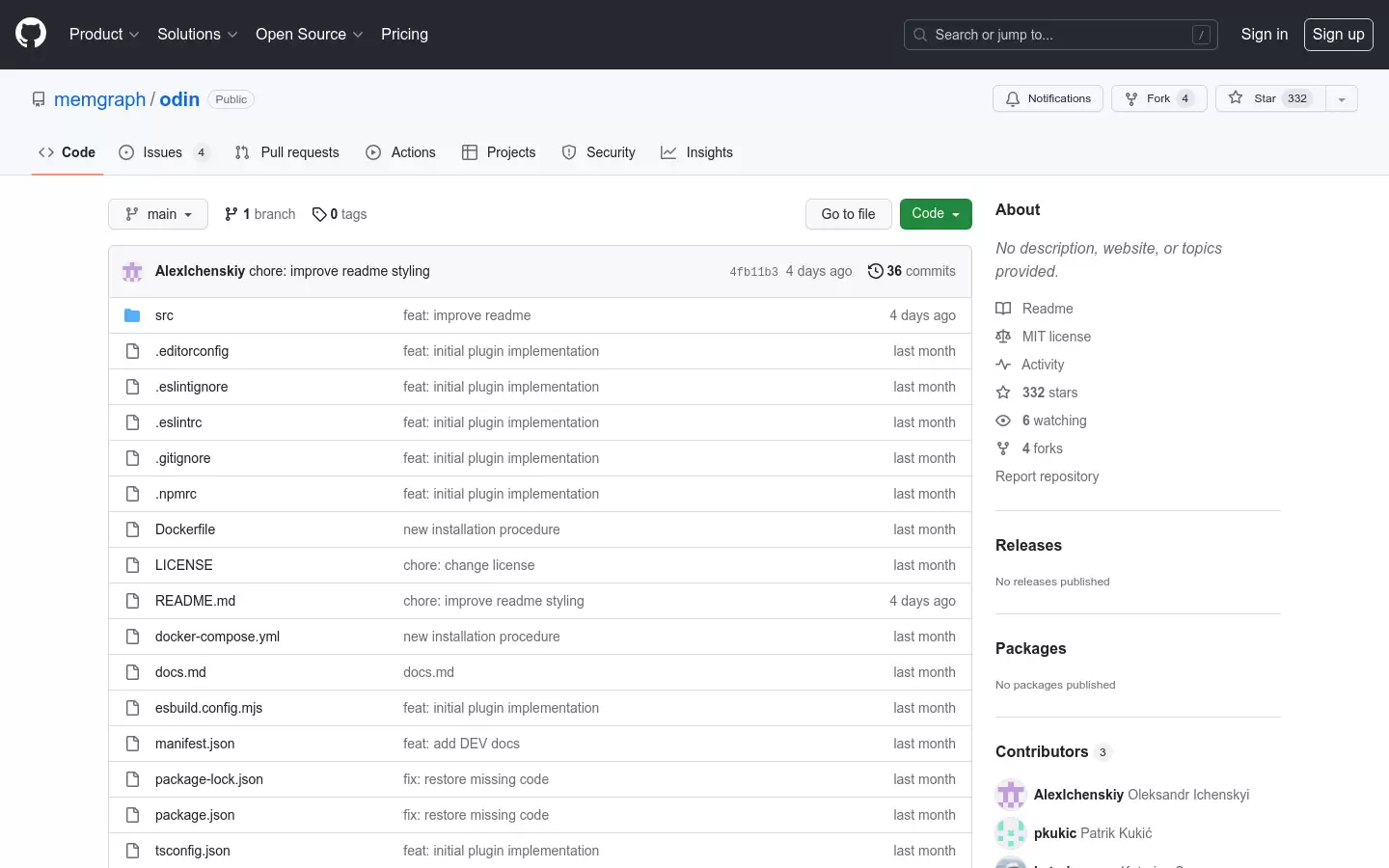Click the Go to file button

(x=848, y=214)
